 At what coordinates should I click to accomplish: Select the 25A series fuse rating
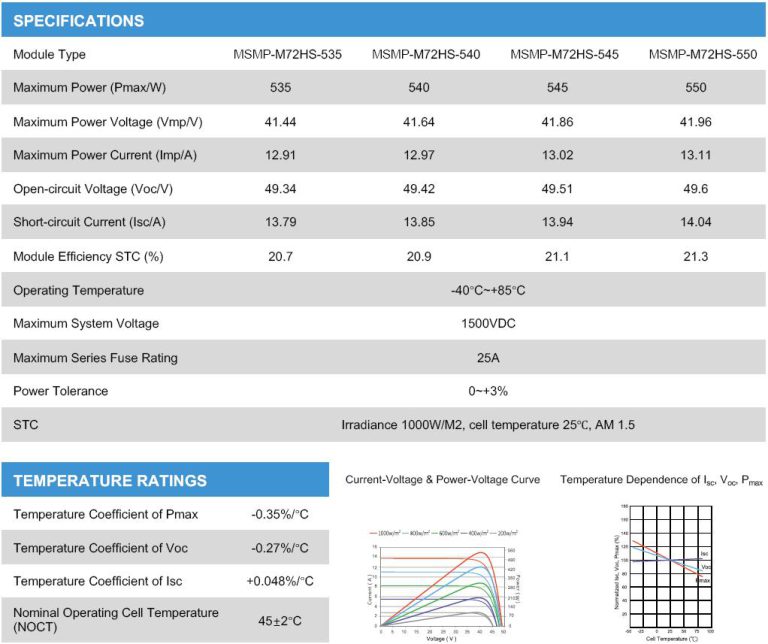[488, 358]
